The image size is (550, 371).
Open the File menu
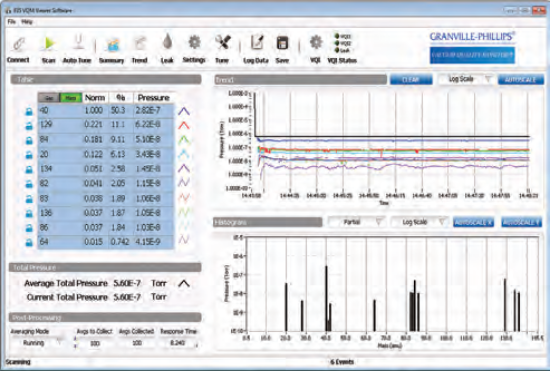[12, 22]
